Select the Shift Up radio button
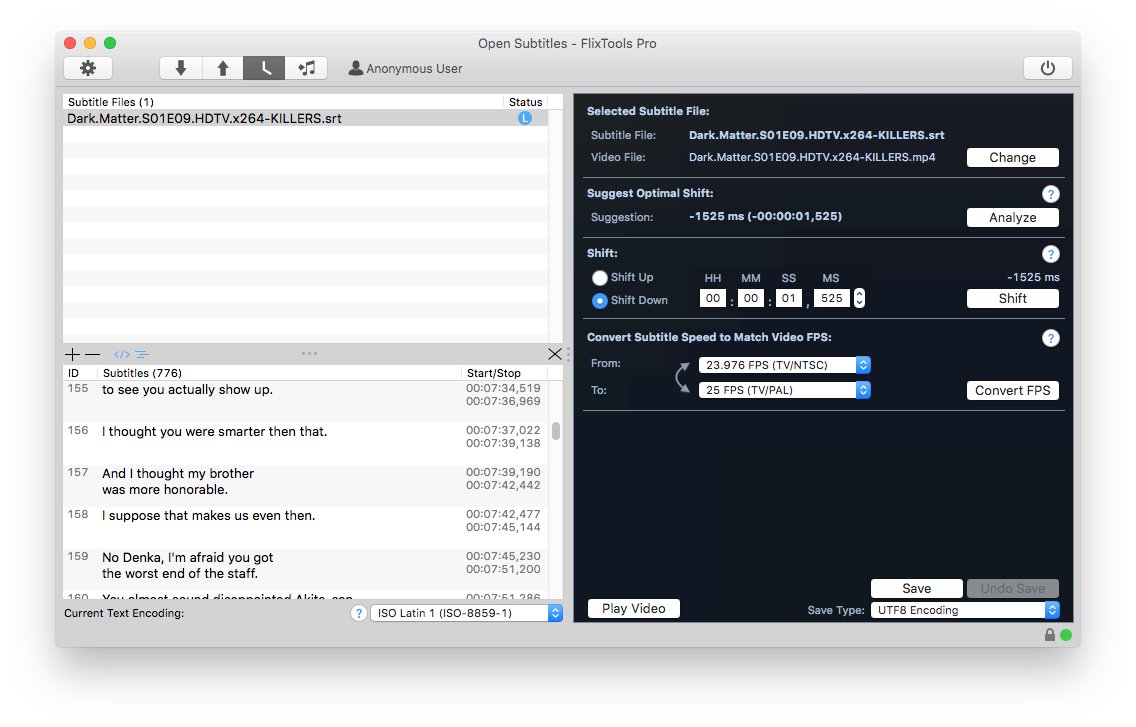 [599, 278]
